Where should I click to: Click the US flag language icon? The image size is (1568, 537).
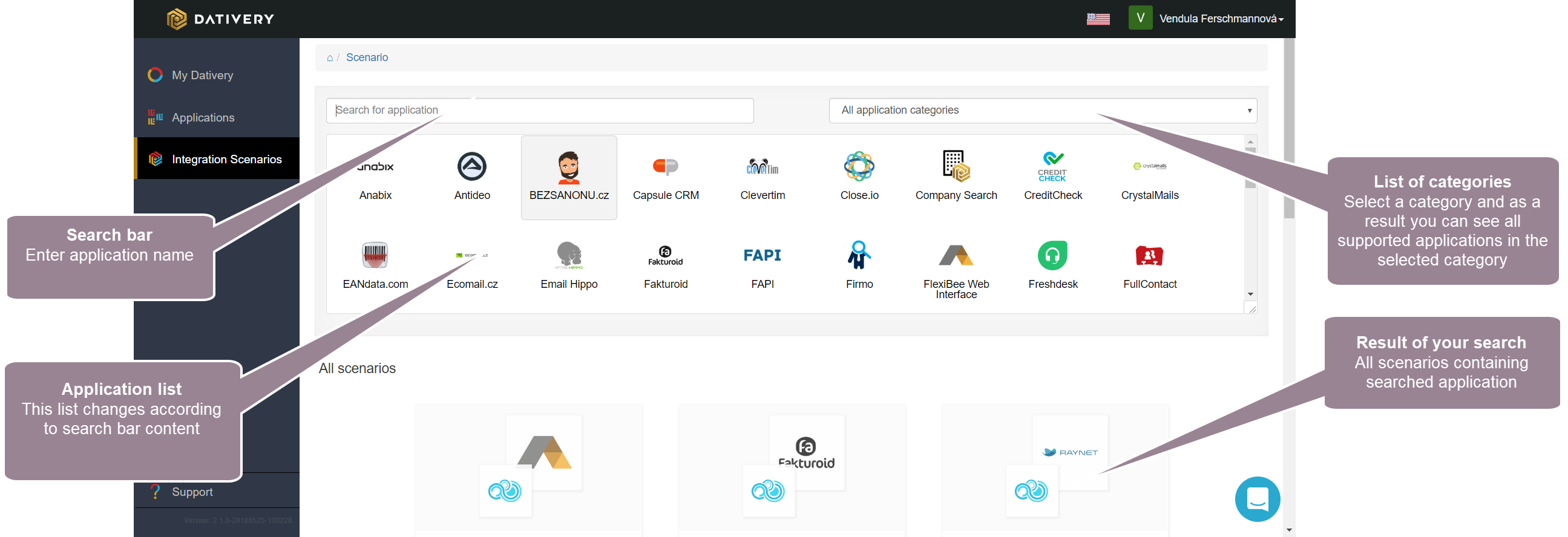[1097, 19]
